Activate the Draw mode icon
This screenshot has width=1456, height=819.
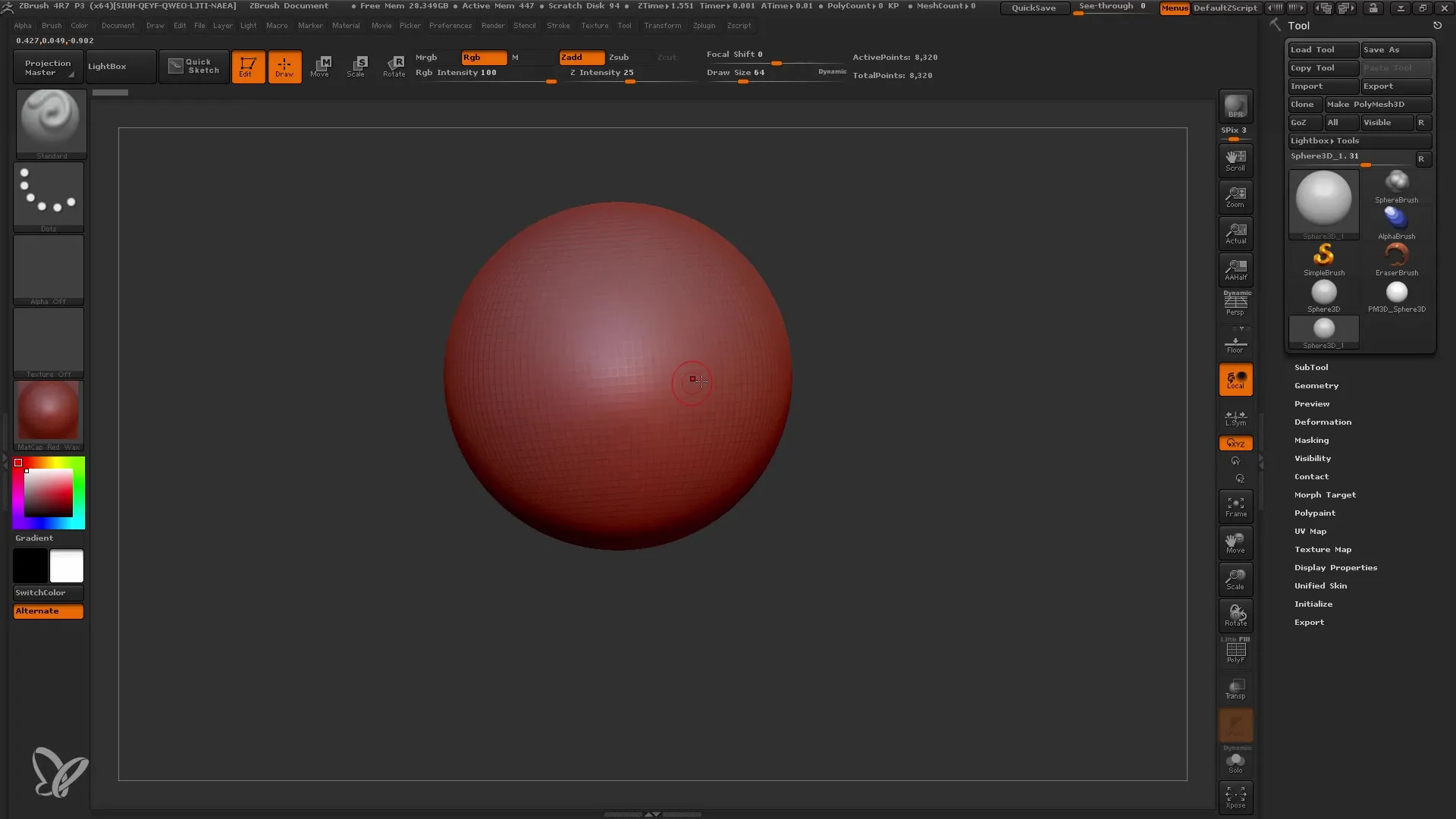pyautogui.click(x=284, y=66)
